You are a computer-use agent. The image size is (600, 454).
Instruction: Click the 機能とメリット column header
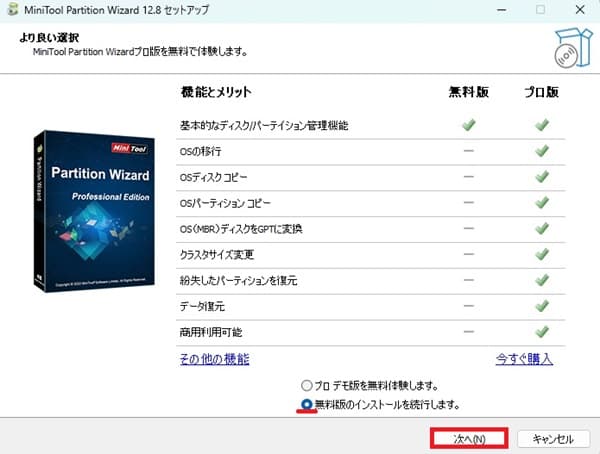point(216,92)
